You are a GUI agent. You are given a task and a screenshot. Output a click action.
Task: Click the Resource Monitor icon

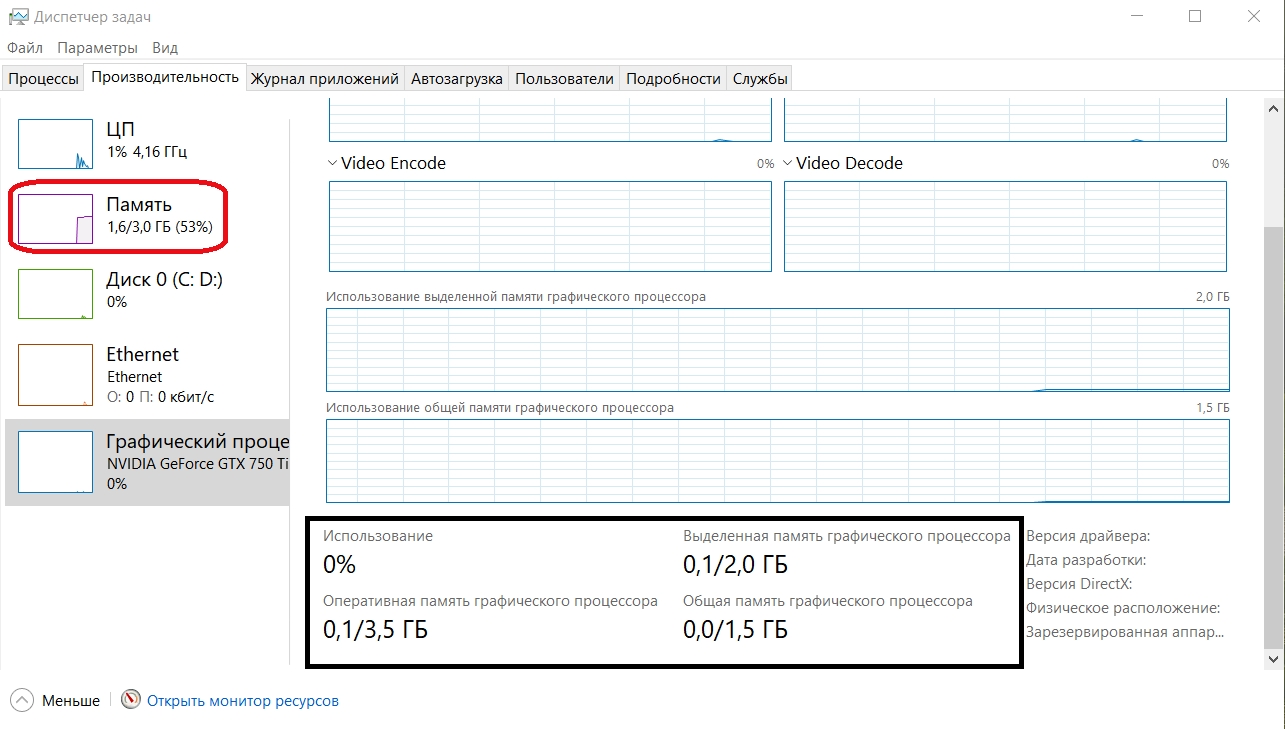click(131, 700)
